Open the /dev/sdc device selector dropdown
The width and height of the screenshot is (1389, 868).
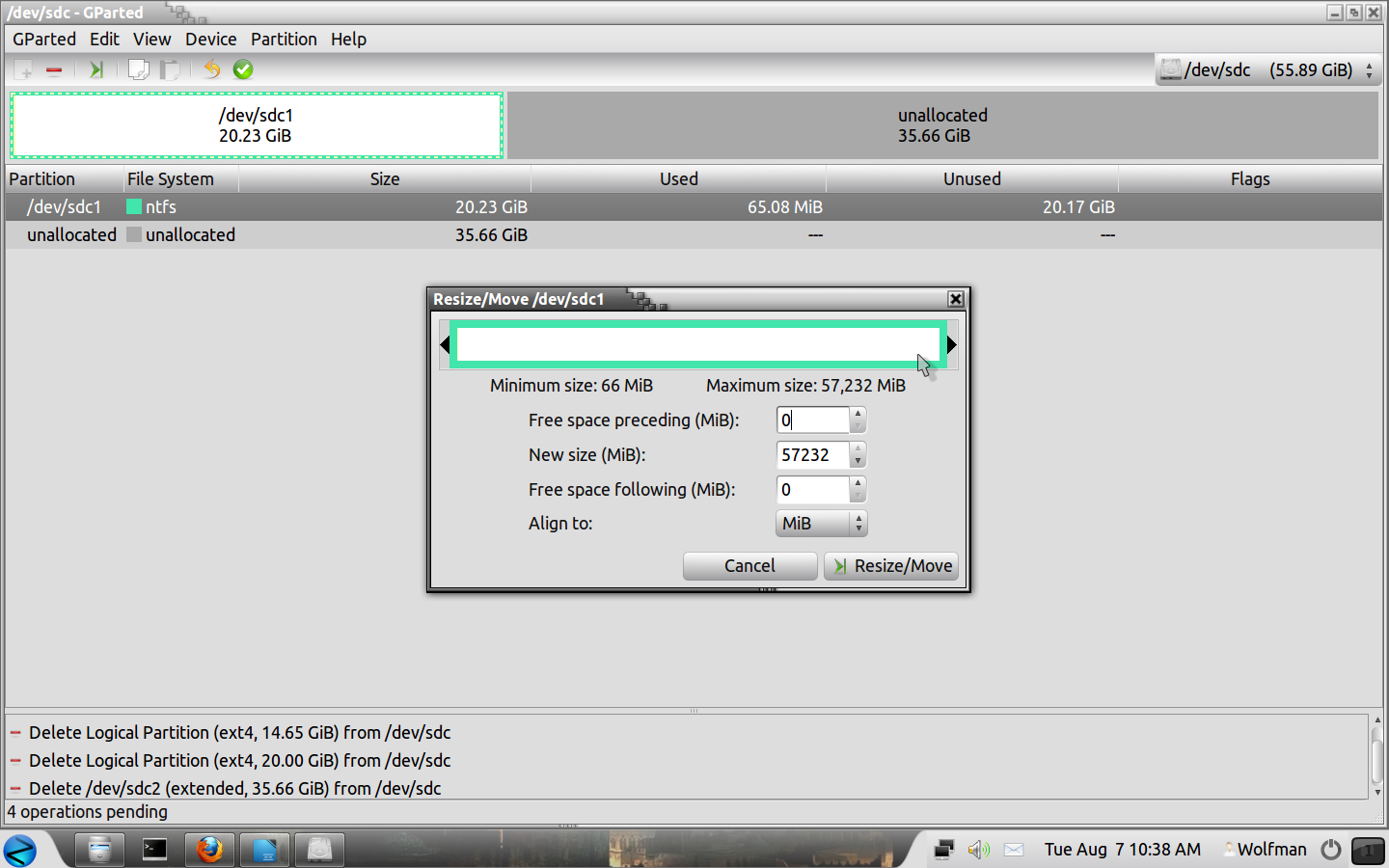coord(1268,70)
